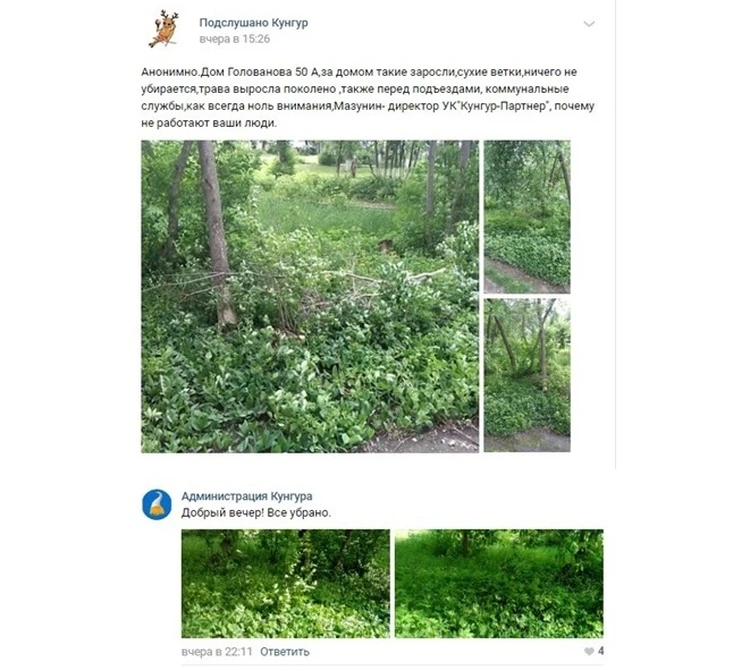
Task: View the left photo in the comment
Action: coord(286,583)
